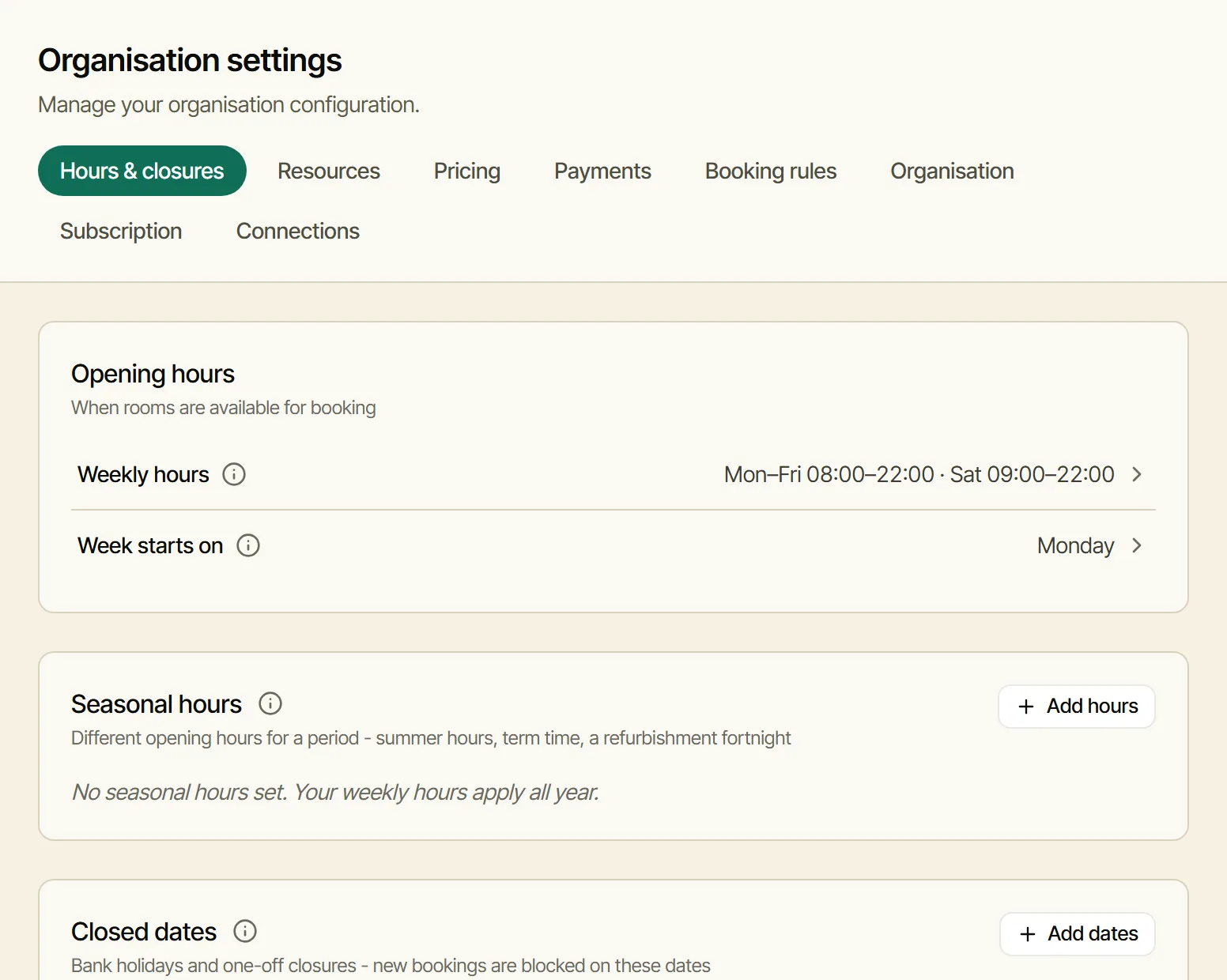Open the Pricing tab

click(467, 171)
